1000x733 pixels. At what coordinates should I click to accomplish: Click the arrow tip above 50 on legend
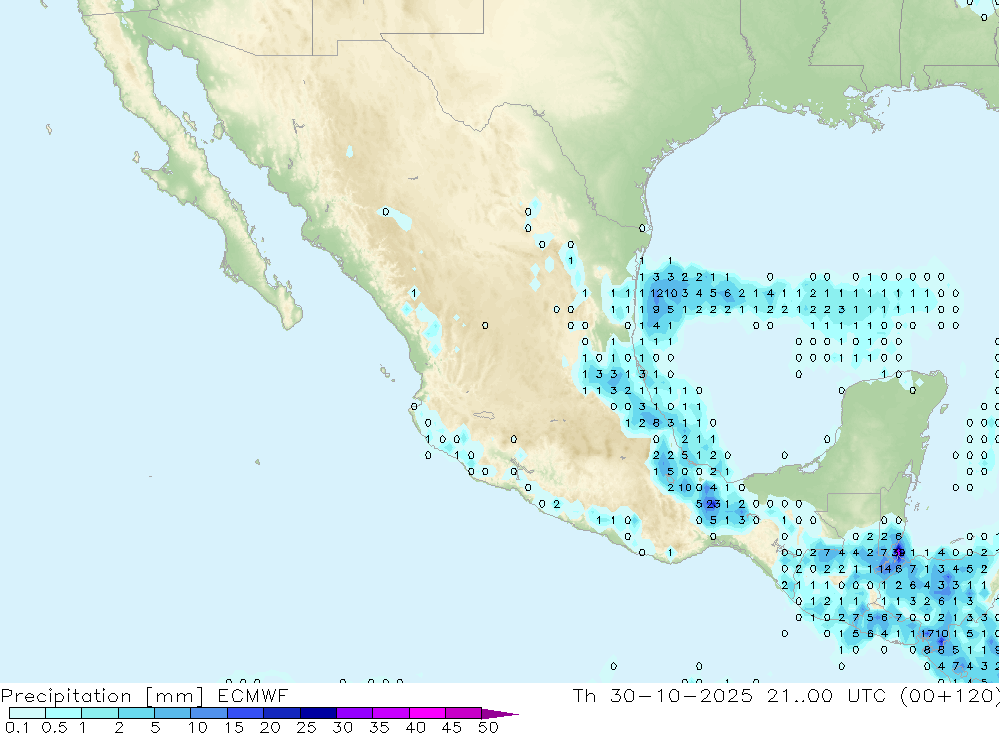(500, 714)
